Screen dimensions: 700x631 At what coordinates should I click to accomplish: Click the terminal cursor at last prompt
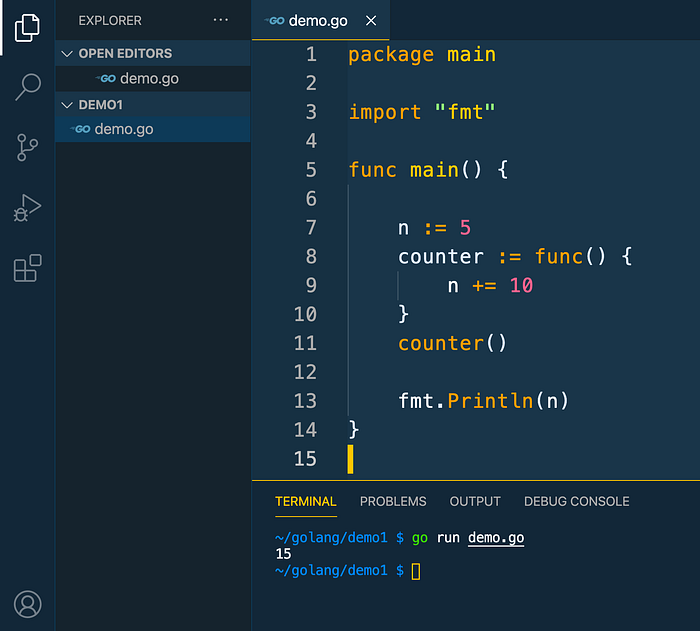(x=416, y=571)
